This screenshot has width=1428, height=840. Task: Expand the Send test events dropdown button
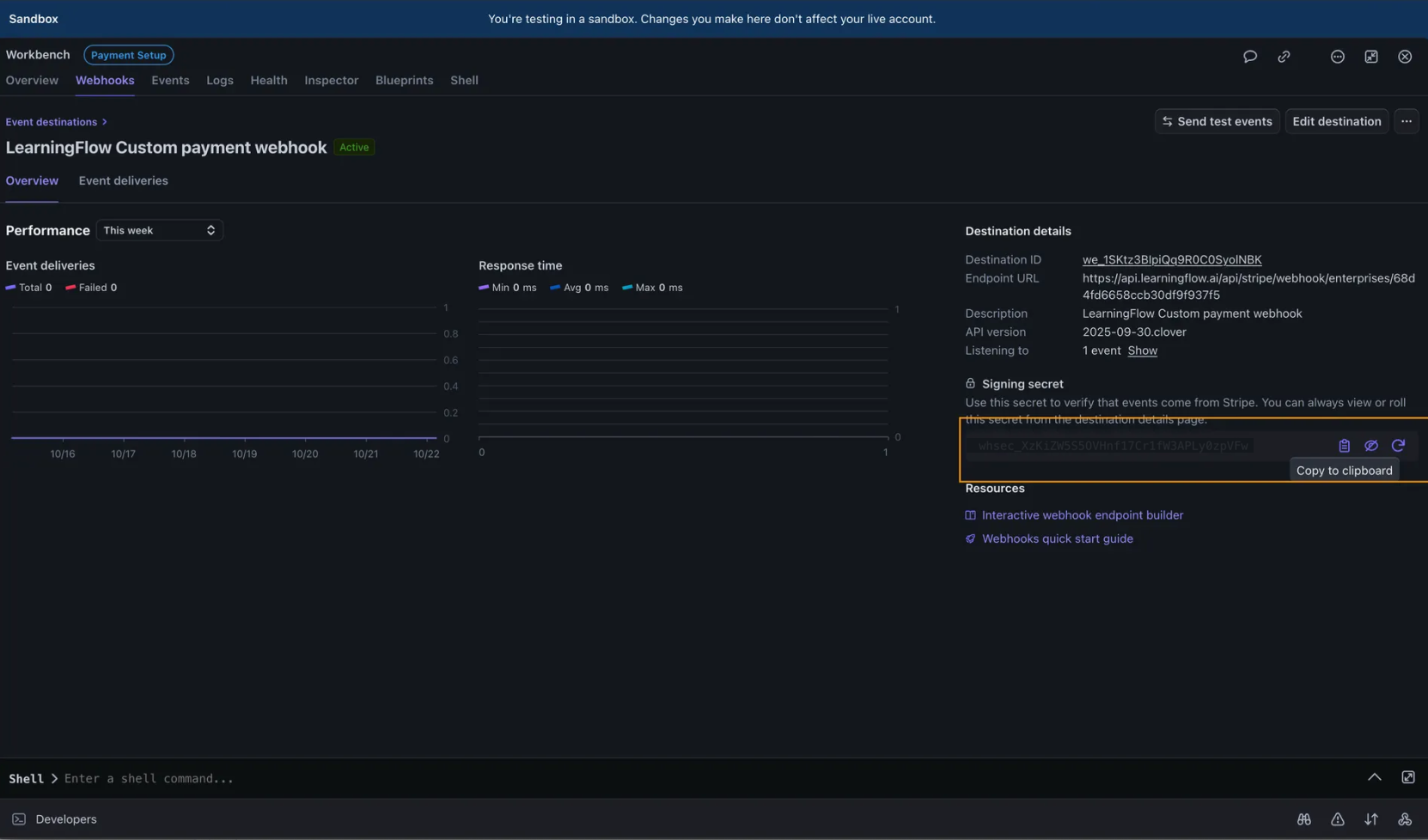pyautogui.click(x=1217, y=121)
